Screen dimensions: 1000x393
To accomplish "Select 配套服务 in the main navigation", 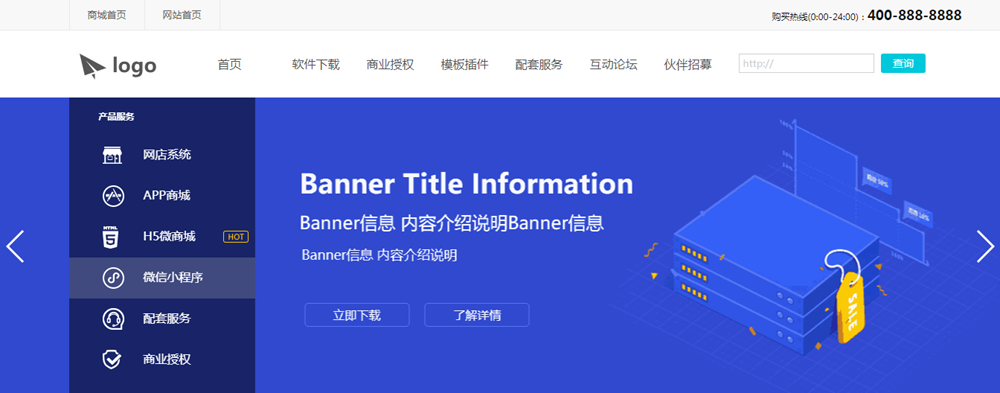I will pos(539,64).
